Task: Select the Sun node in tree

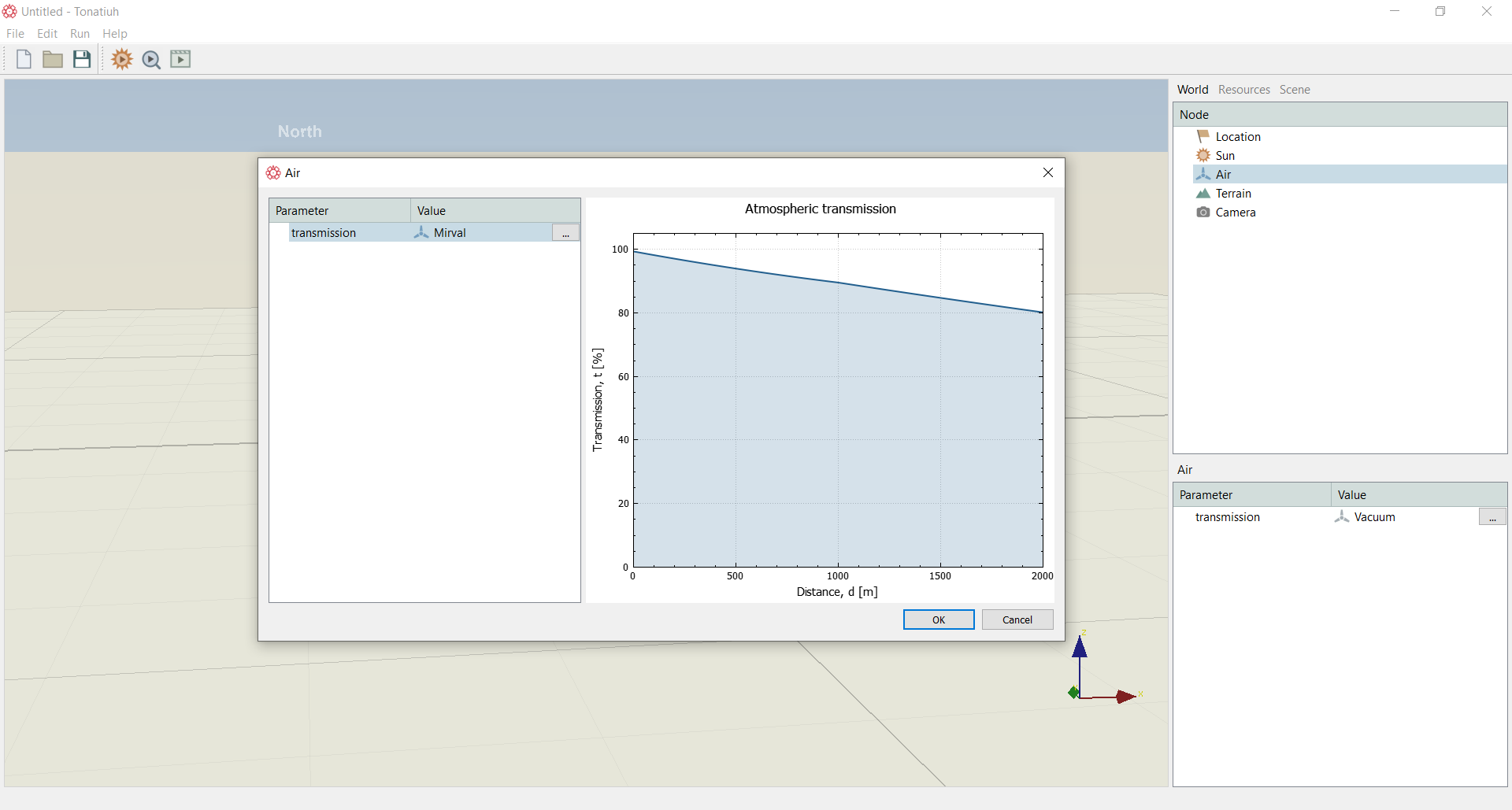Action: point(1225,156)
